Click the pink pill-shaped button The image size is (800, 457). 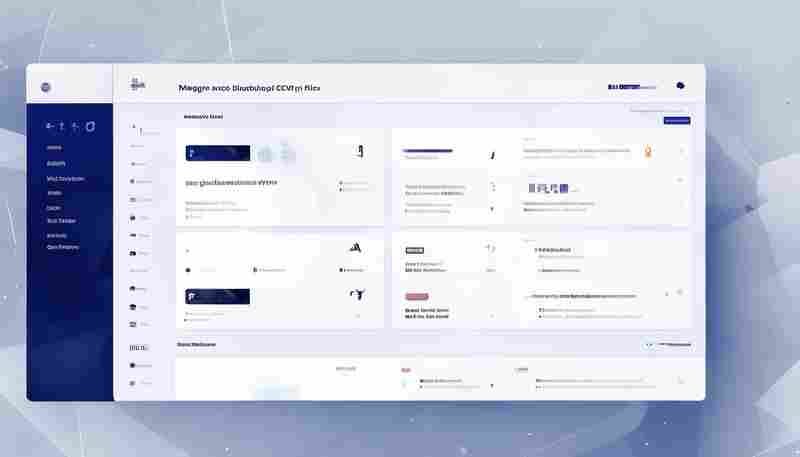coord(417,296)
